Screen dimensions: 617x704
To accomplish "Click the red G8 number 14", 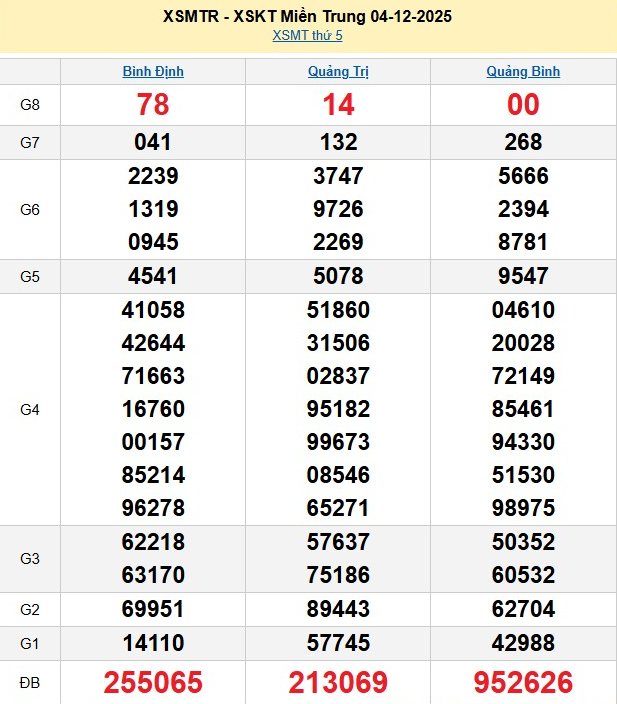I will tap(338, 104).
